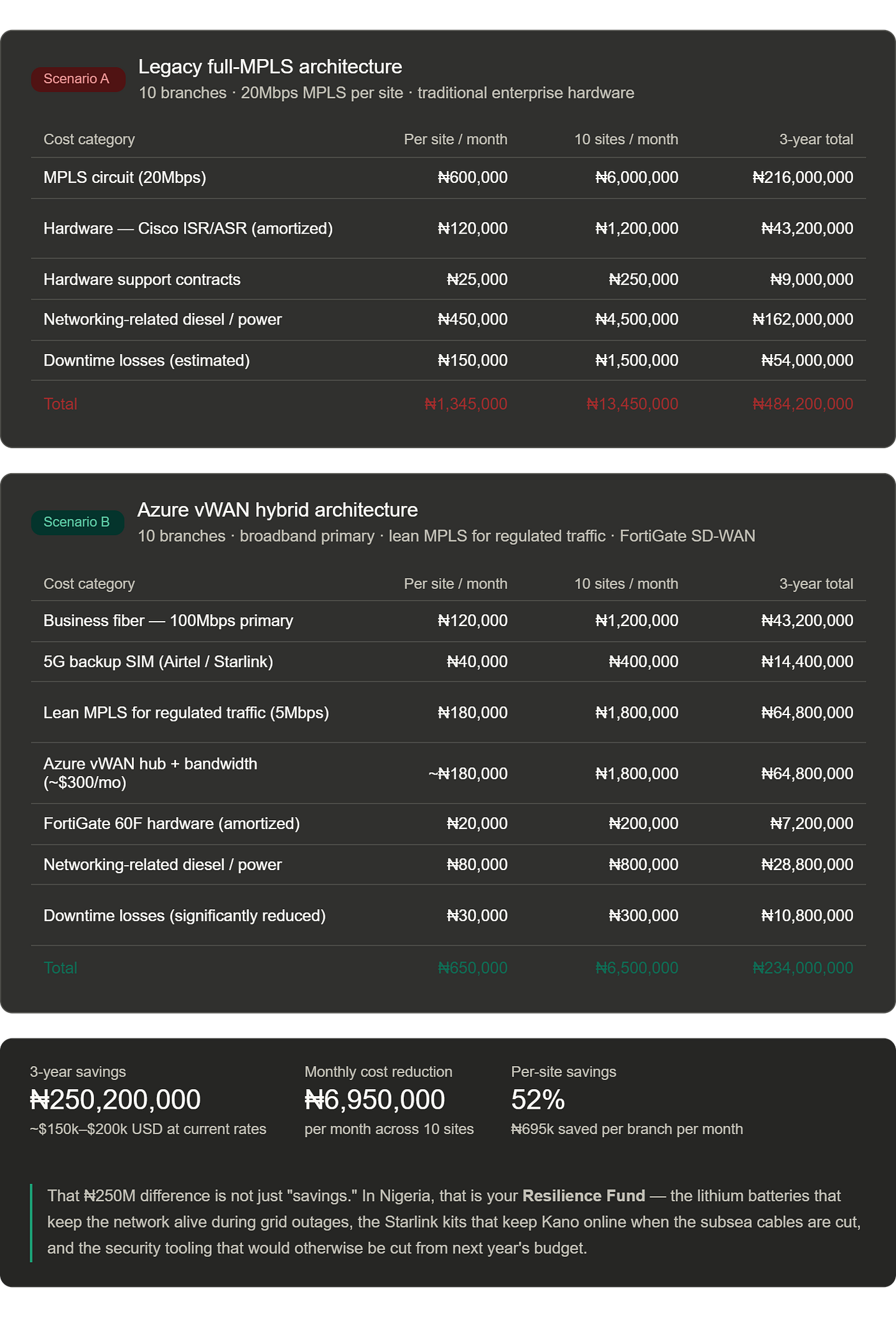Click Downtime losses (significantly reduced) row
This screenshot has height=1317, width=896.
449,916
